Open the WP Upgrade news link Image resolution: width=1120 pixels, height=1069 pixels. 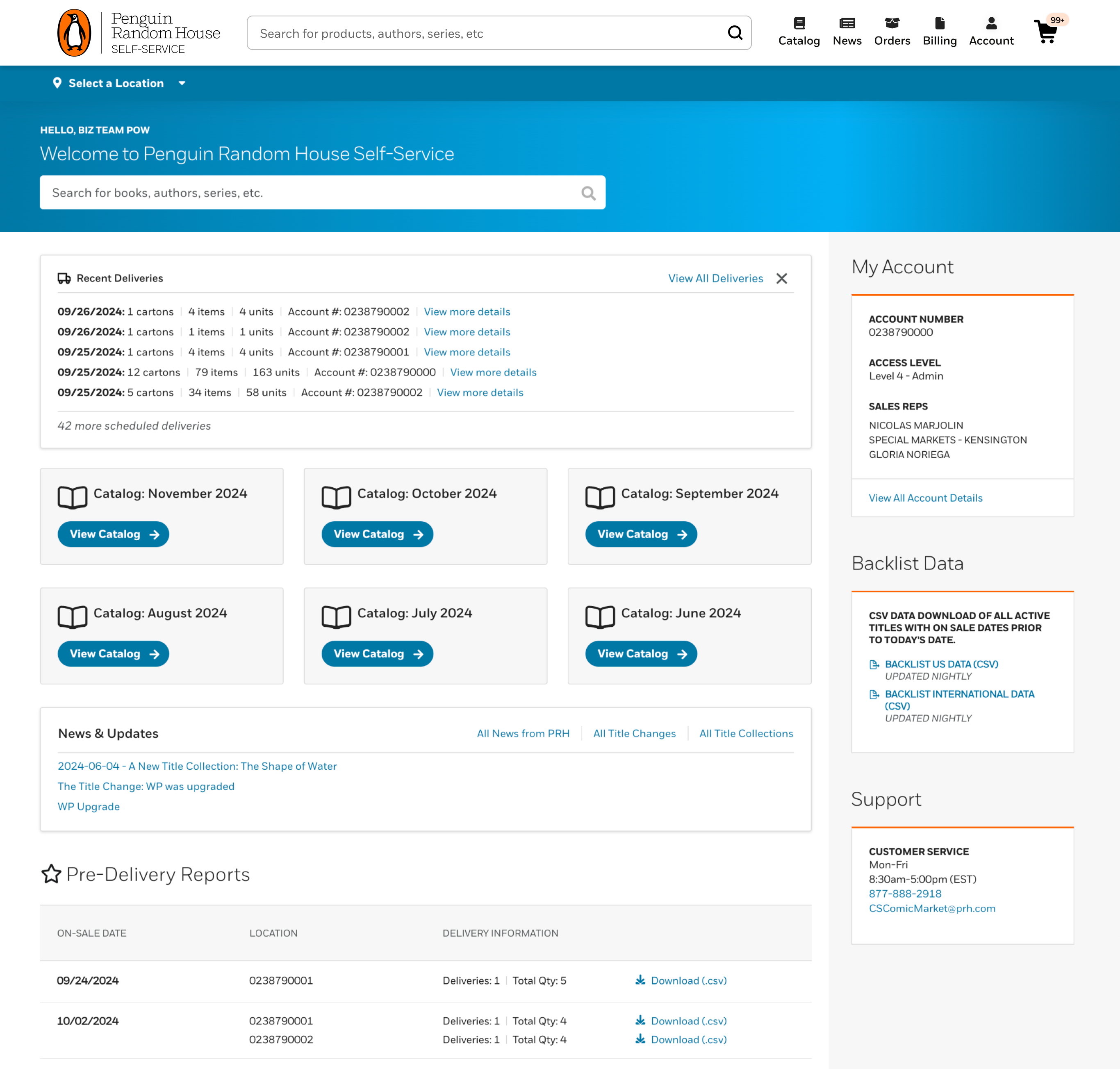89,806
